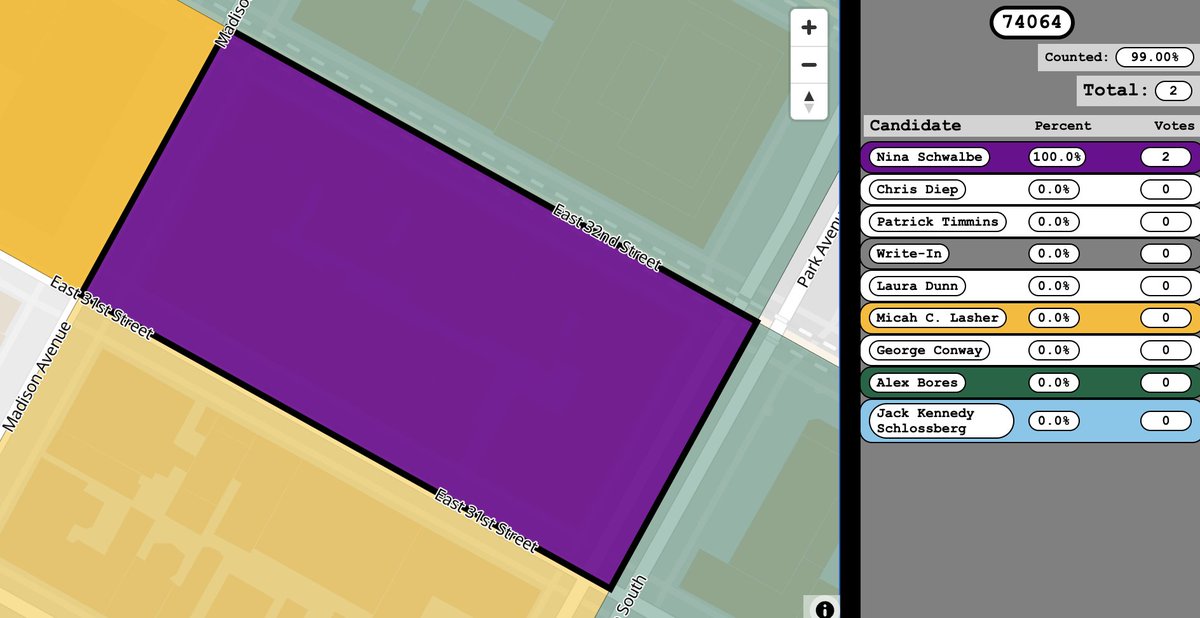The height and width of the screenshot is (618, 1200).
Task: Click Write-In's vote count 0
Action: click(x=1166, y=253)
